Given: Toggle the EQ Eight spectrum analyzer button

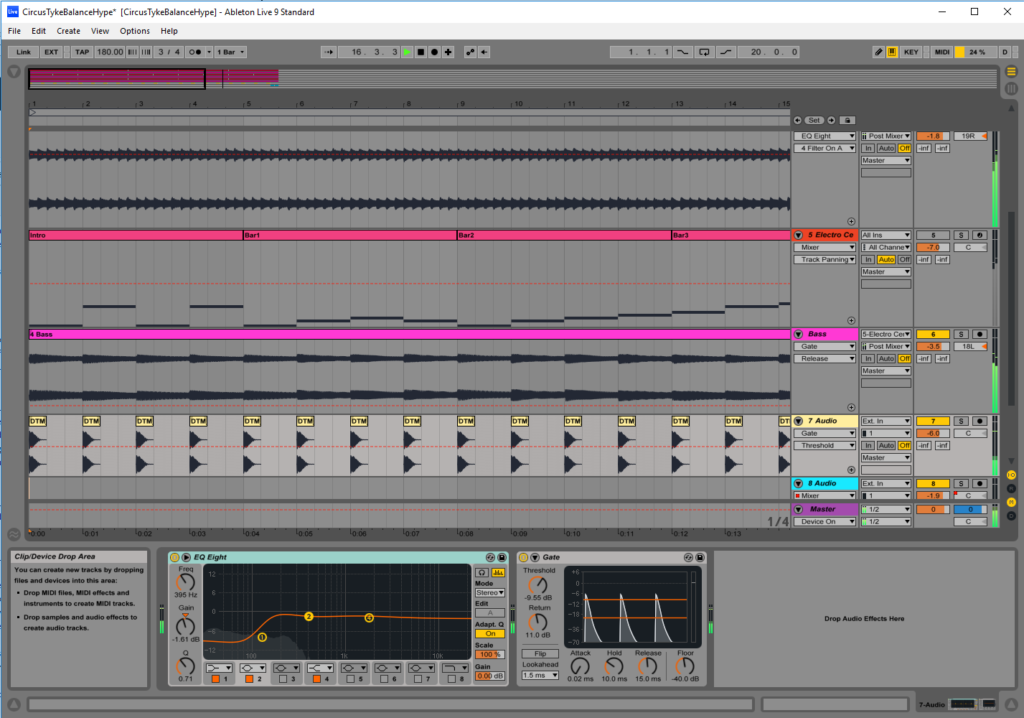Looking at the screenshot, I should click(x=498, y=572).
